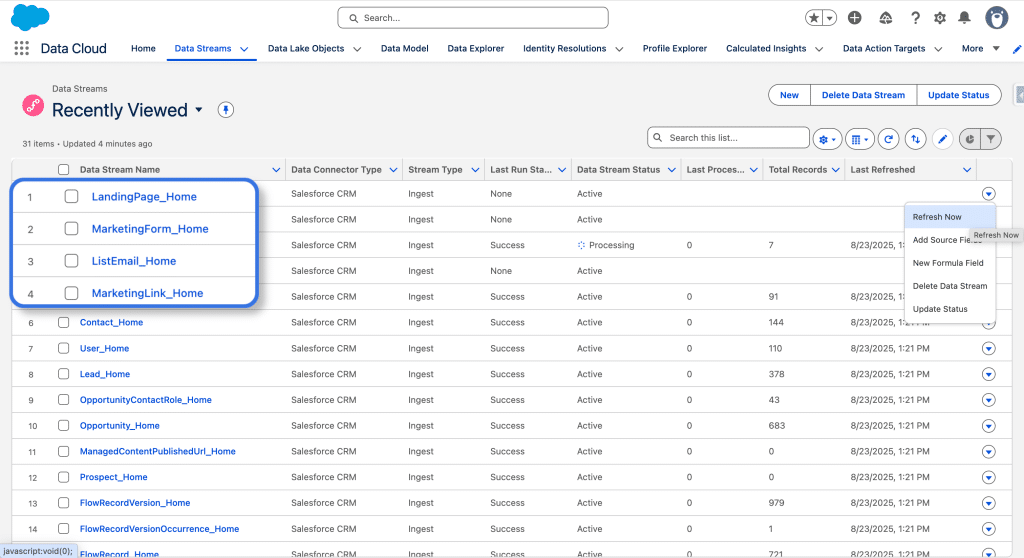Viewport: 1024px width, 558px height.
Task: Tick the LandingPage_Home row checkbox
Action: [x=72, y=197]
